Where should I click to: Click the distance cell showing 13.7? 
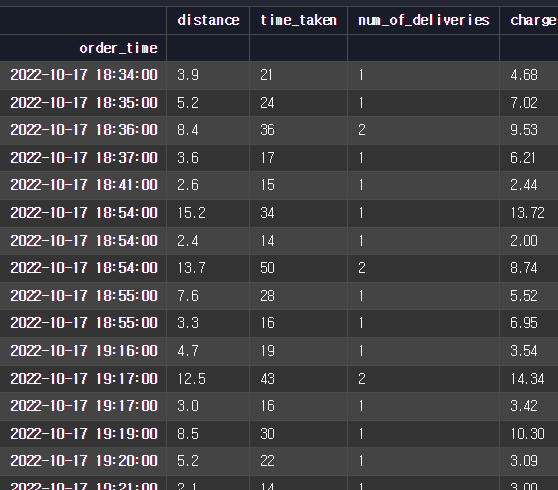[208, 268]
